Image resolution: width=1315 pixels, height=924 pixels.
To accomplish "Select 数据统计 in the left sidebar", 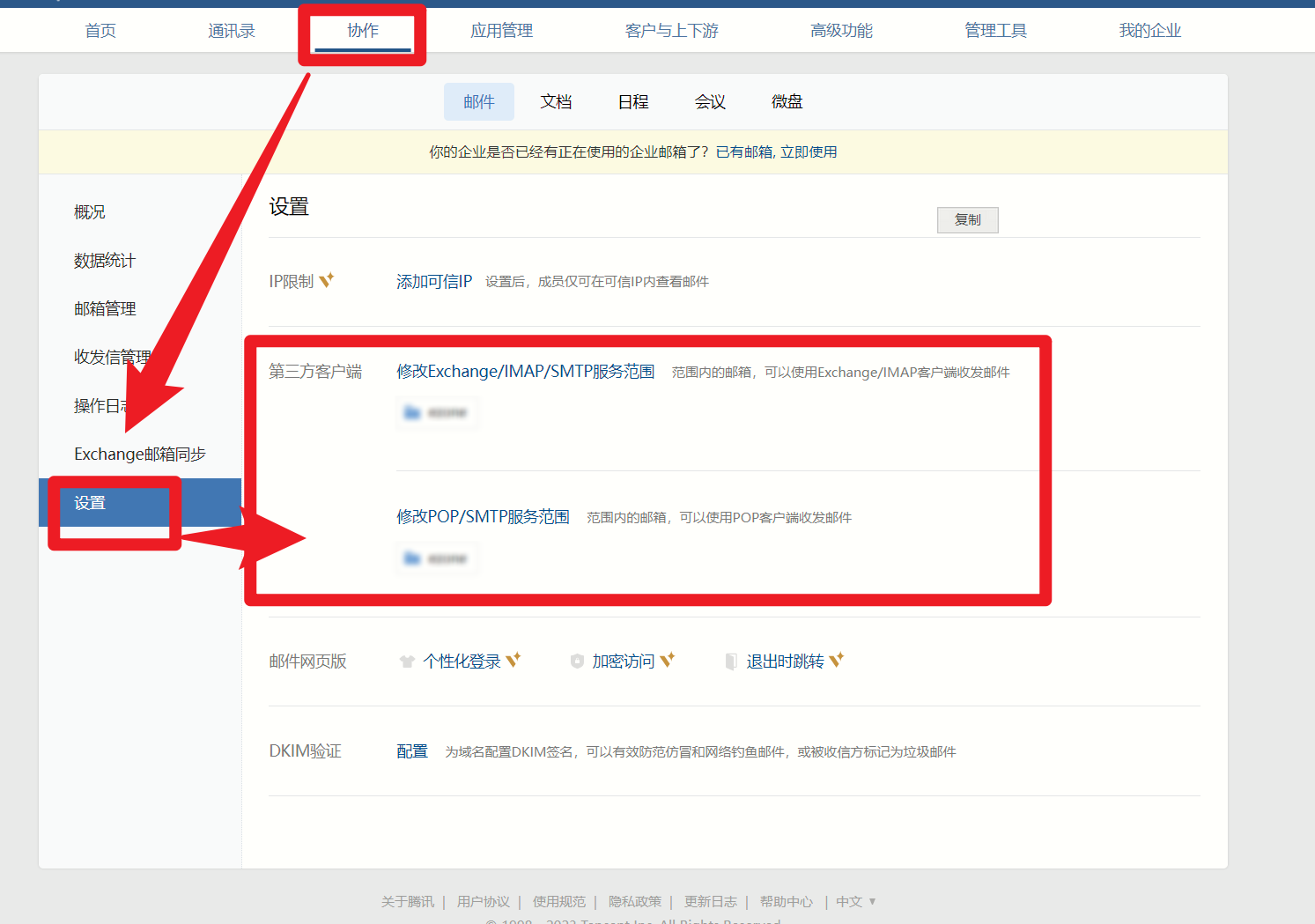I will (104, 260).
